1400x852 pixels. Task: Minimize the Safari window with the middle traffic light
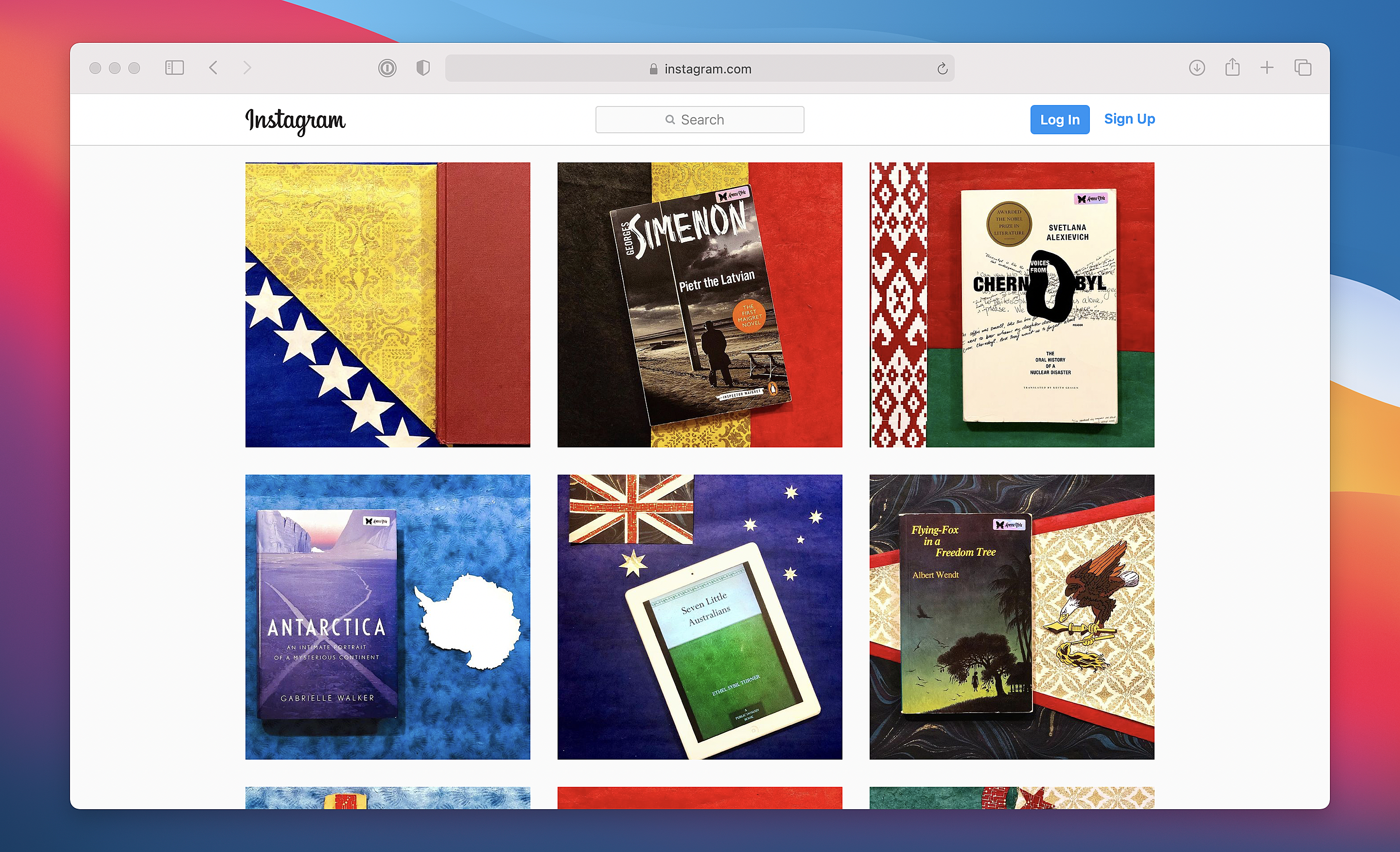[x=115, y=68]
